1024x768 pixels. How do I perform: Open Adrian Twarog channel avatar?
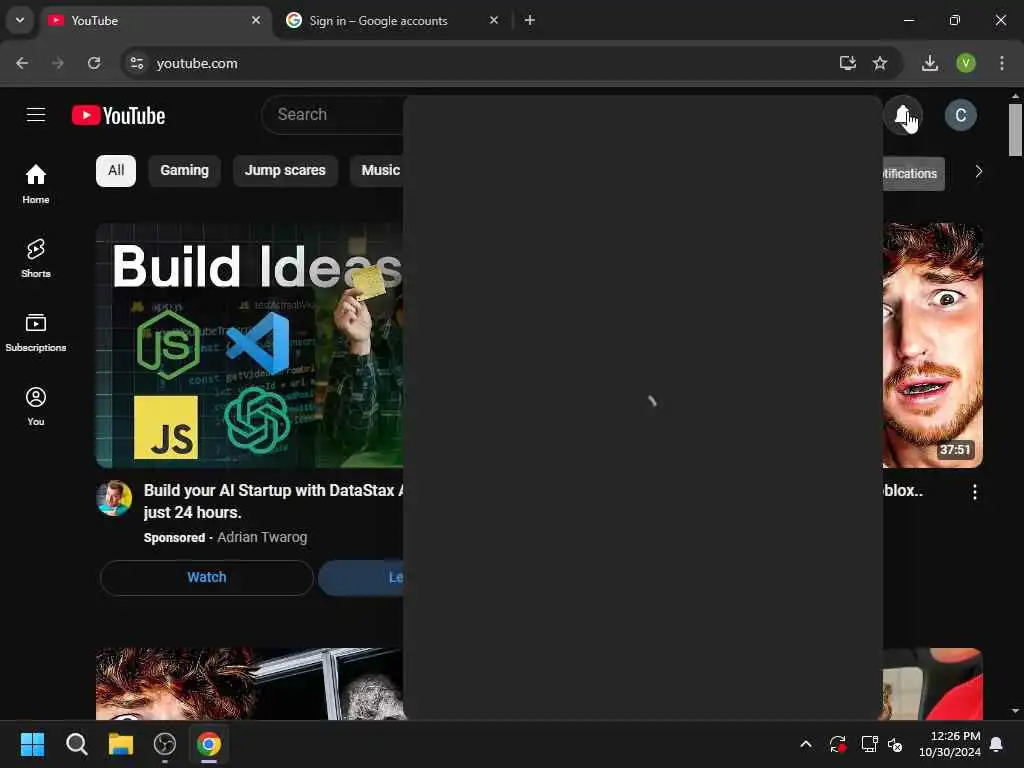pyautogui.click(x=114, y=498)
